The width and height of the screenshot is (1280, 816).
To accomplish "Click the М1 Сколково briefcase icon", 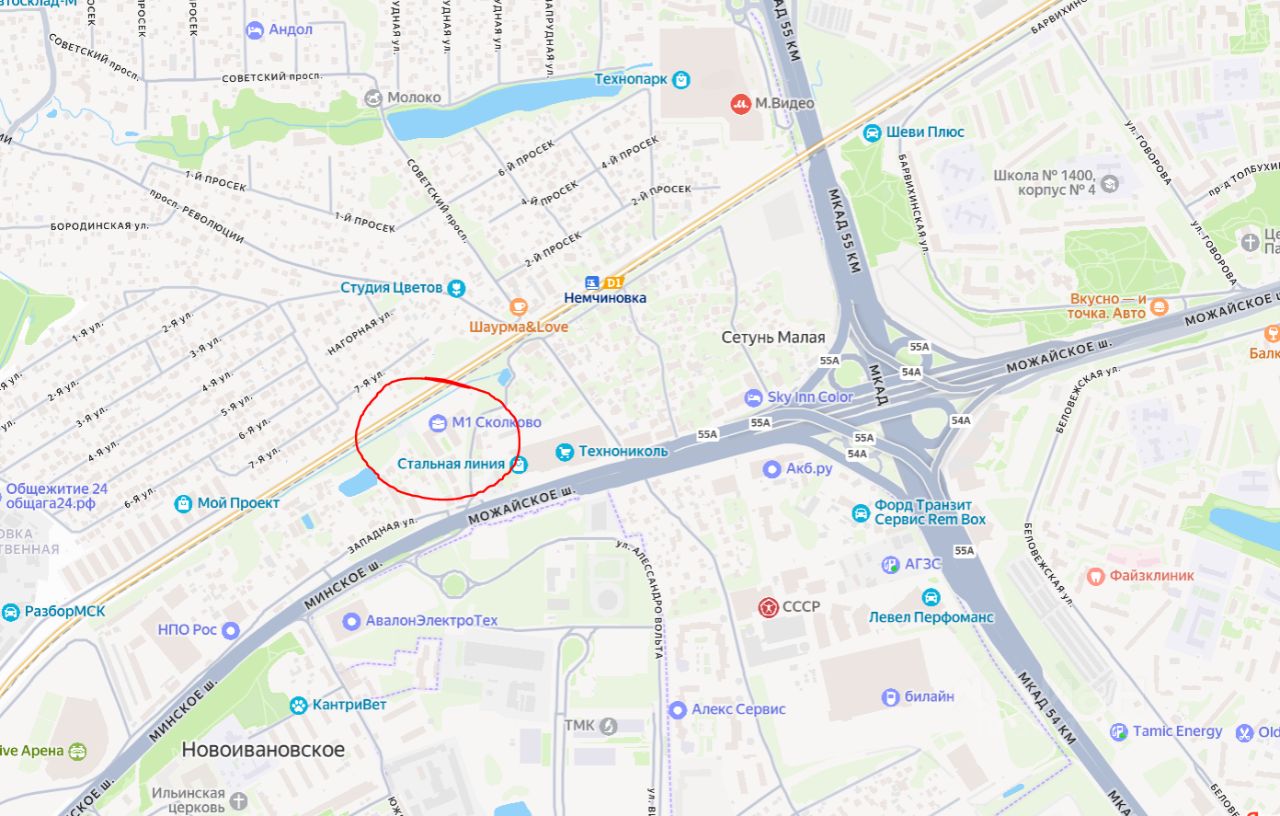I will pyautogui.click(x=438, y=423).
